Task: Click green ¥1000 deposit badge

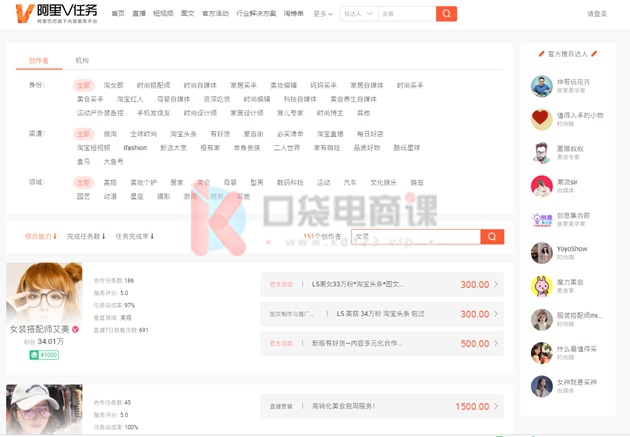Action: (x=44, y=355)
